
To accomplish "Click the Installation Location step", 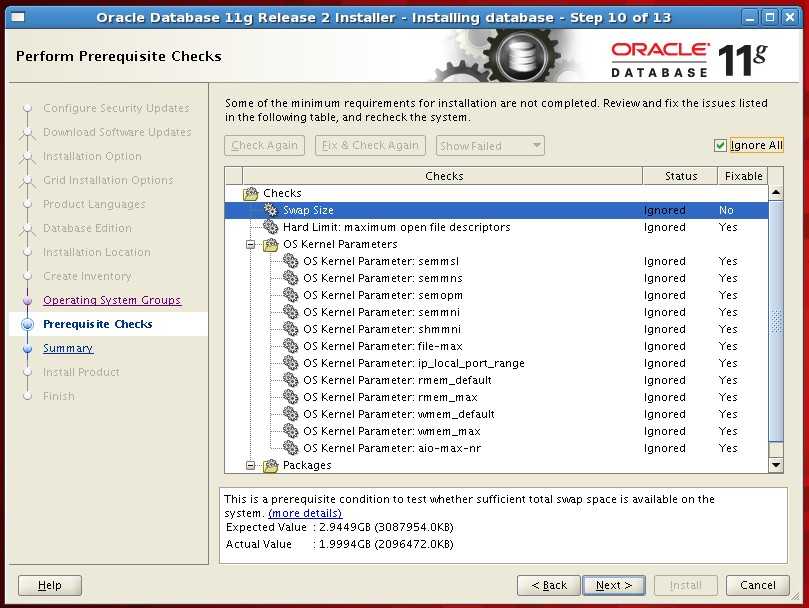I will point(96,252).
